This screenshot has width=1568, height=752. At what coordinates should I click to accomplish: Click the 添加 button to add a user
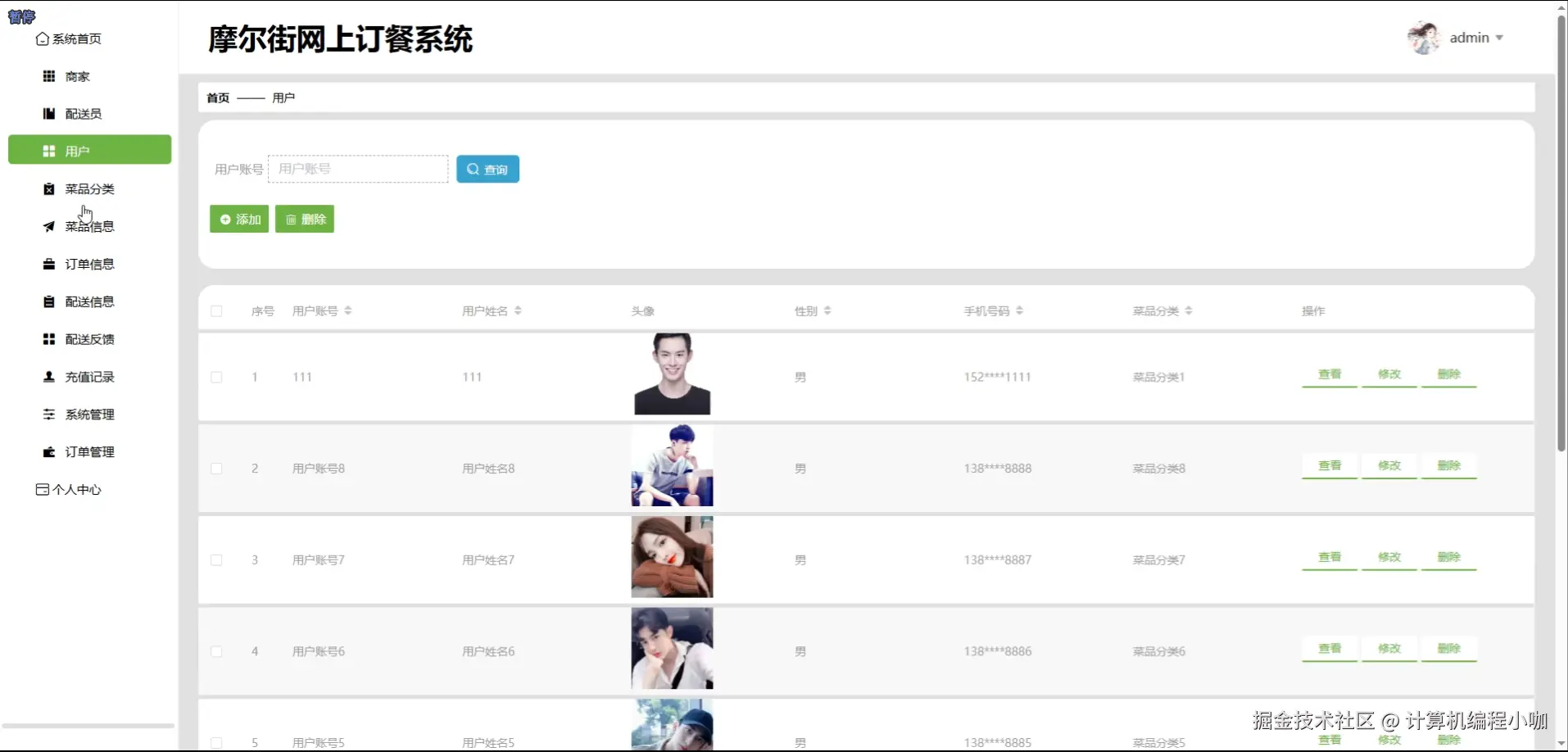[x=238, y=219]
